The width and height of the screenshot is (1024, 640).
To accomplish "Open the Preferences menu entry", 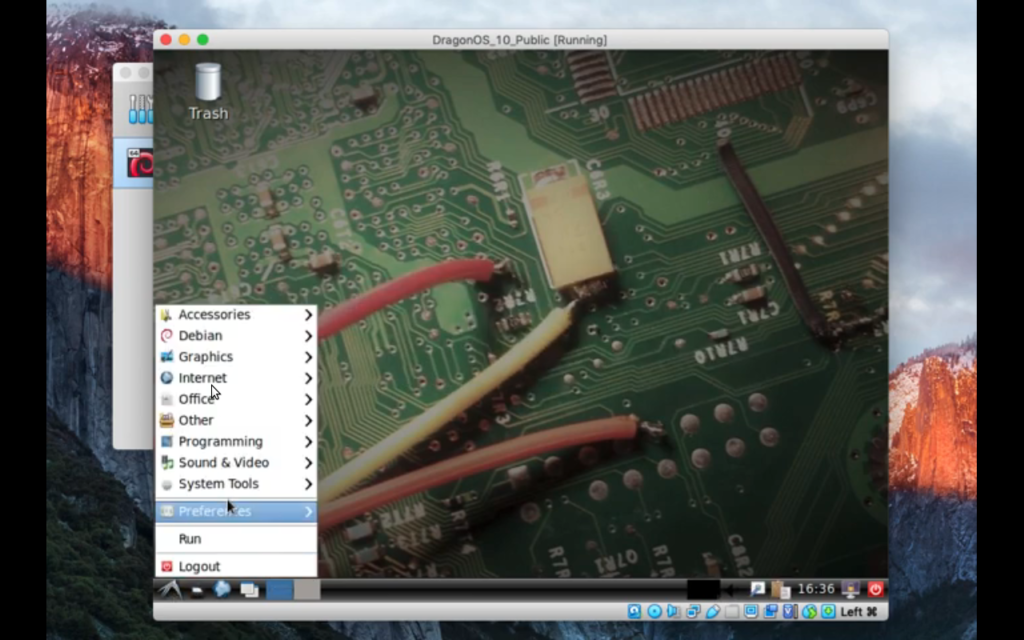I will (x=236, y=511).
